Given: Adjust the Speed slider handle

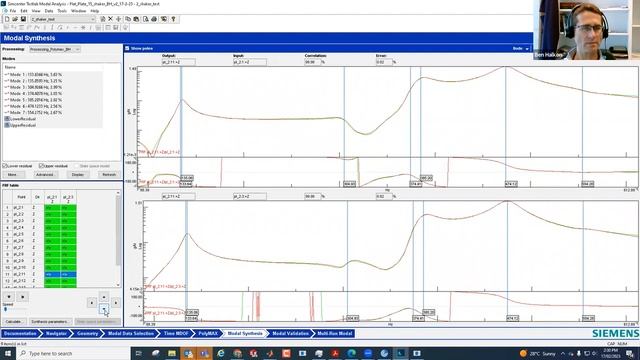Looking at the screenshot, I should 5,309.
